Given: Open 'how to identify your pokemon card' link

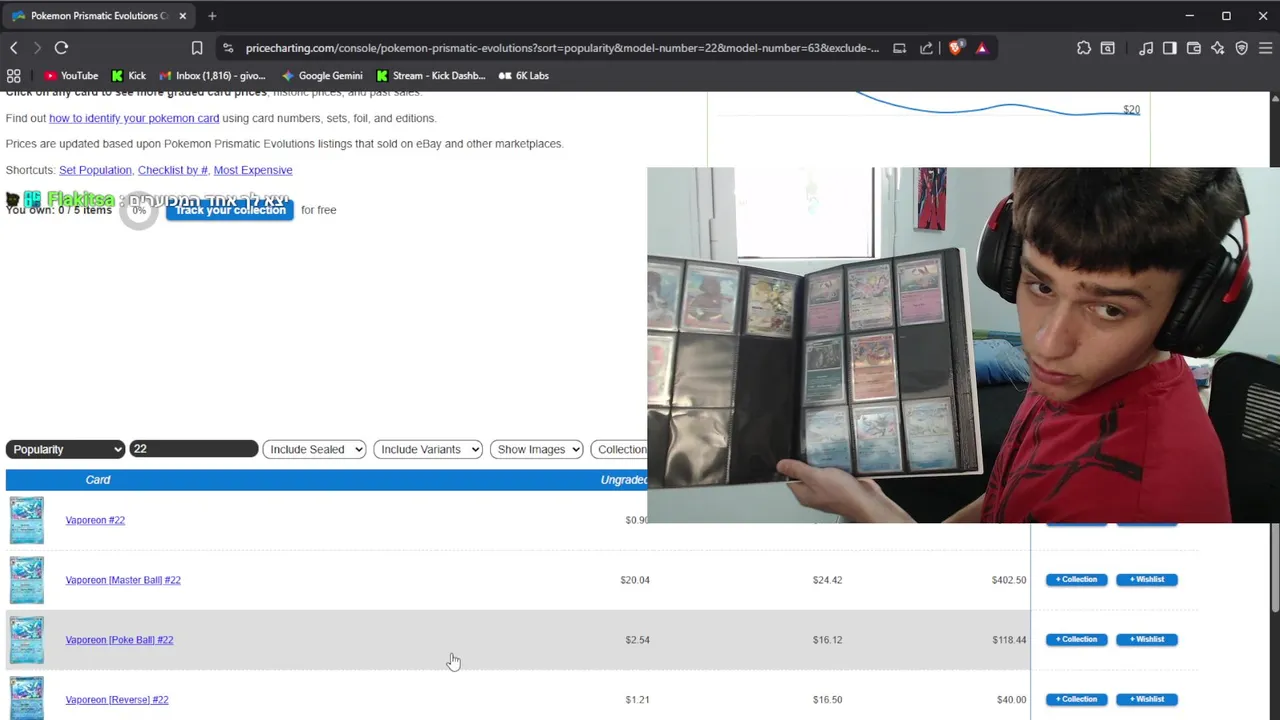Looking at the screenshot, I should click(x=134, y=118).
